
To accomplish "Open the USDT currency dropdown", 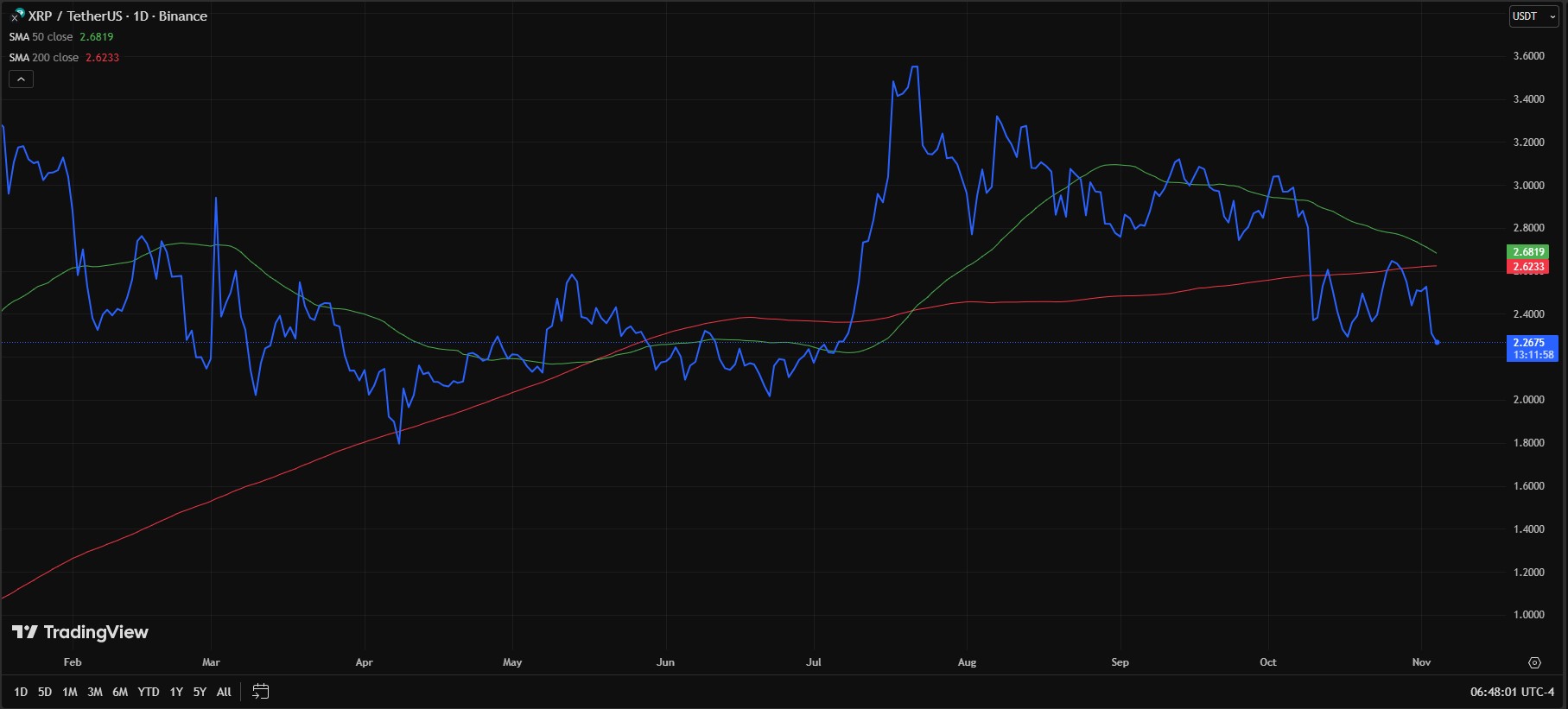I will click(x=1533, y=16).
